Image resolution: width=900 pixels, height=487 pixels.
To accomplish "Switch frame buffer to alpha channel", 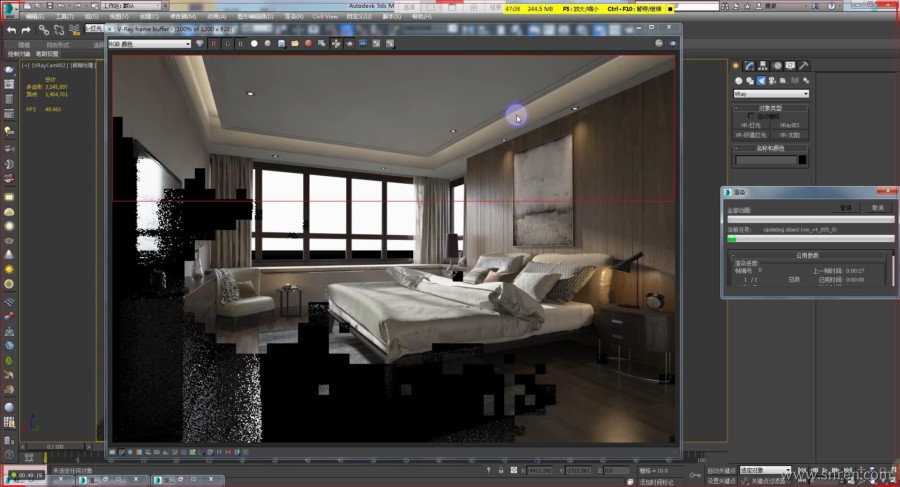I will pyautogui.click(x=254, y=44).
